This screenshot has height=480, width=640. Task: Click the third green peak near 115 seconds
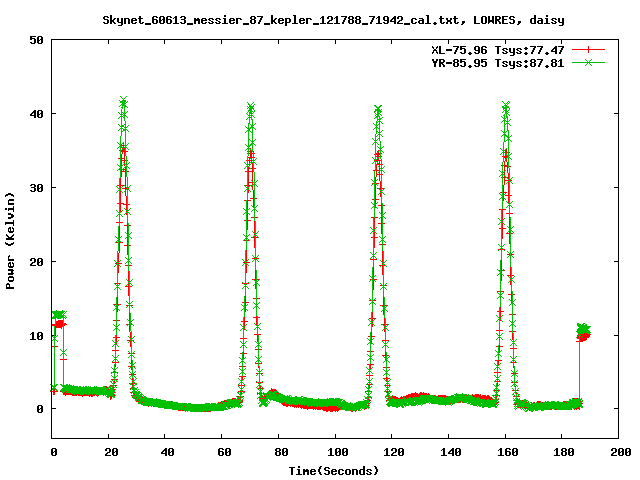[x=378, y=109]
